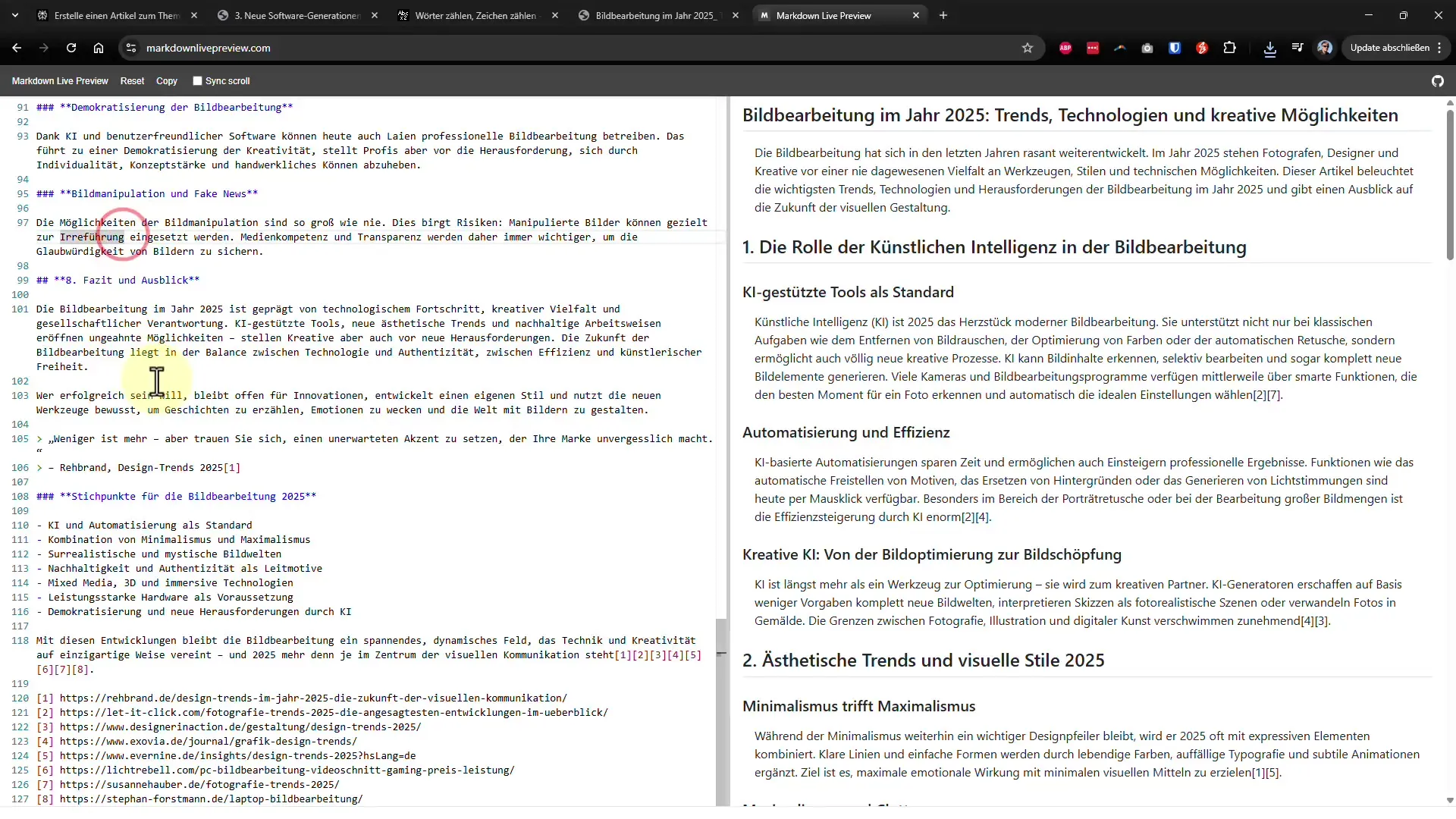Click preview heading 'Automatisierung und Effizienz'
This screenshot has width=1456, height=819.
click(846, 433)
